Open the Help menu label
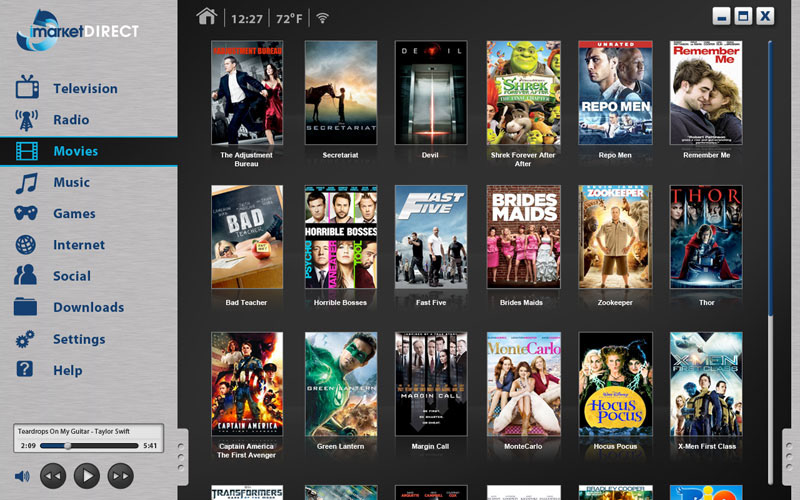 tap(68, 370)
